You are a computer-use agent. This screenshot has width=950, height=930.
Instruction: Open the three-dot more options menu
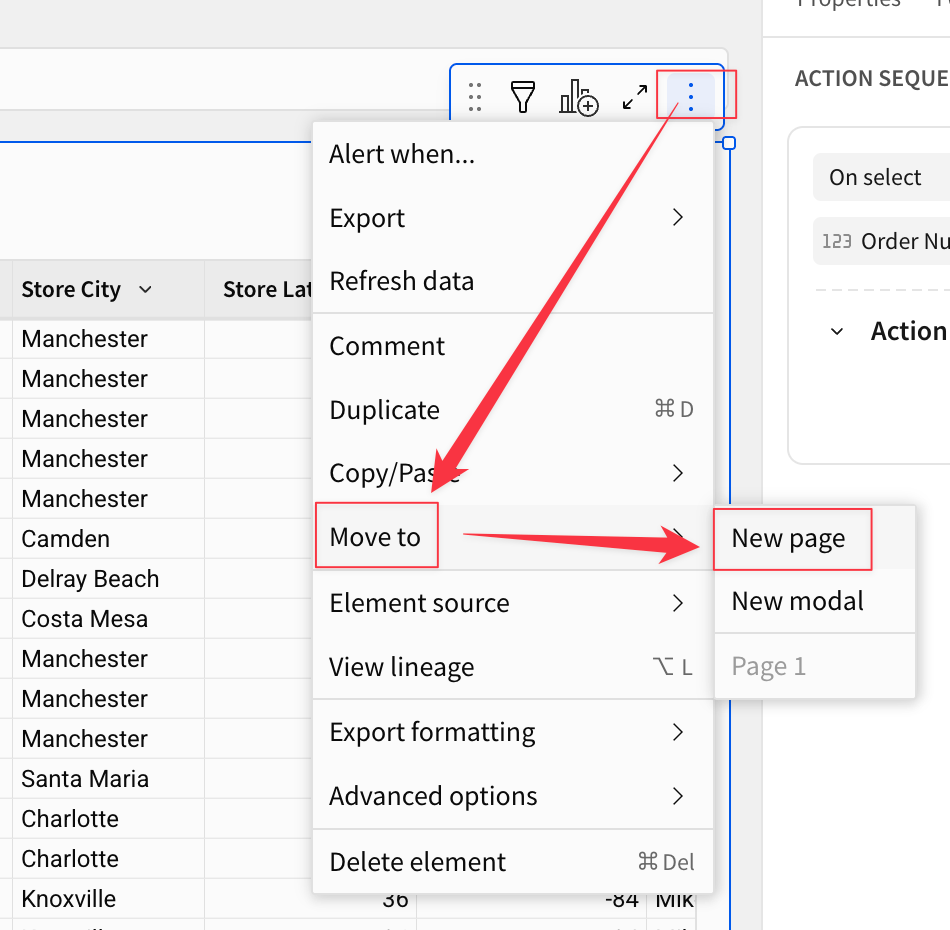click(x=691, y=97)
